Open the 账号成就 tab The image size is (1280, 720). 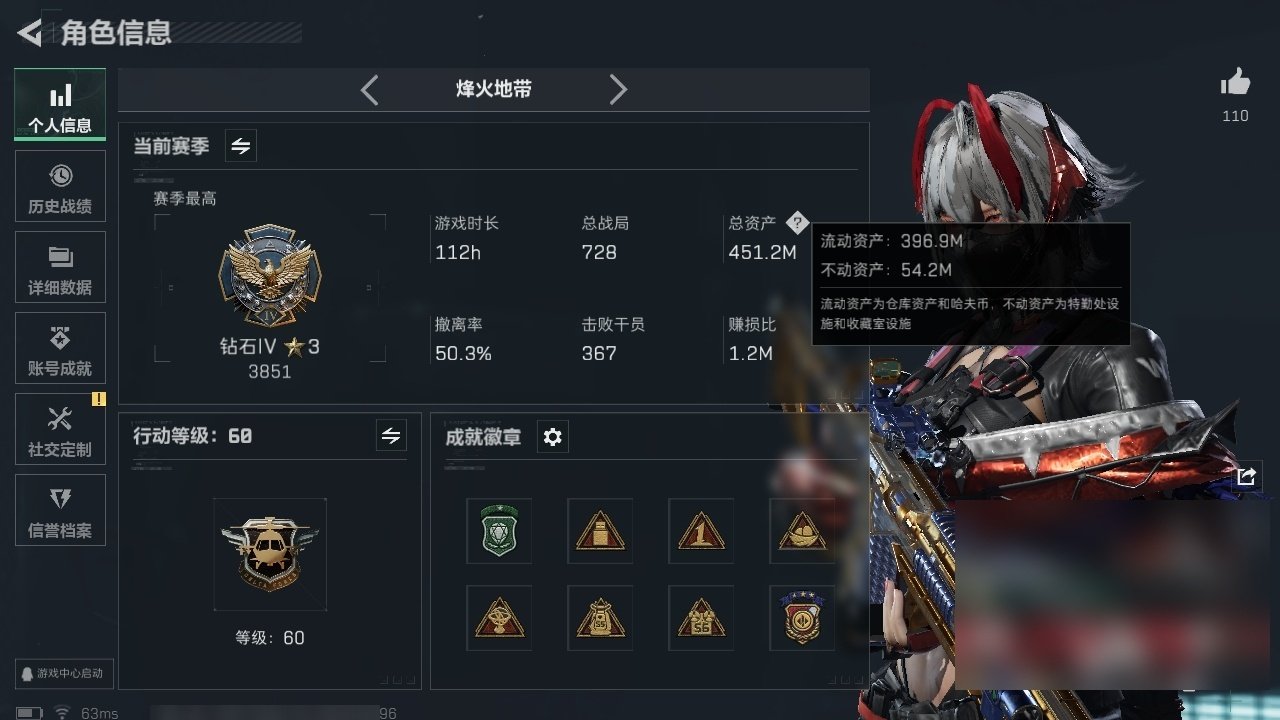click(60, 348)
